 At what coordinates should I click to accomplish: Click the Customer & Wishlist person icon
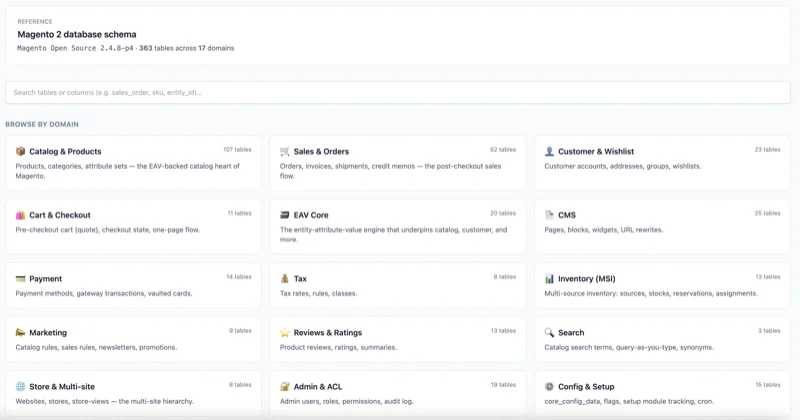point(549,151)
